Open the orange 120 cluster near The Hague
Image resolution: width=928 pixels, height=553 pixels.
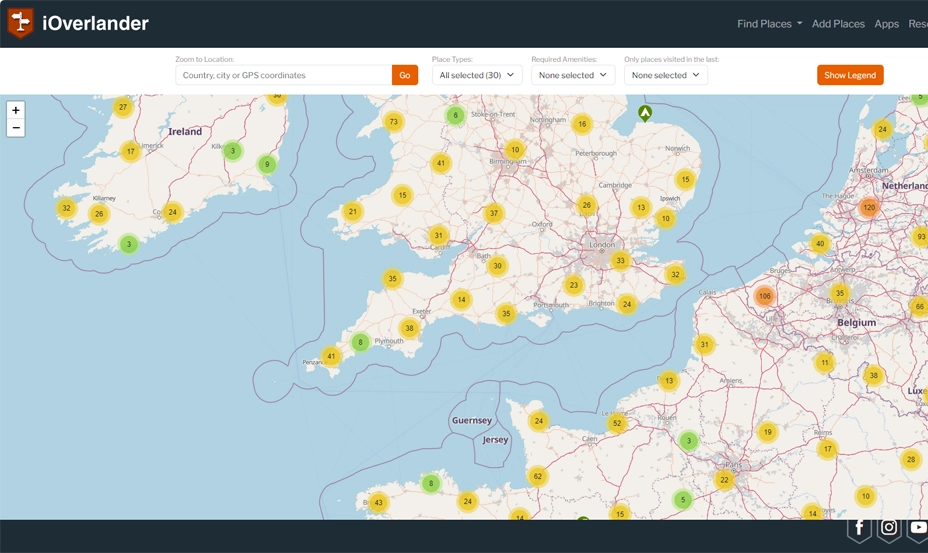869,208
